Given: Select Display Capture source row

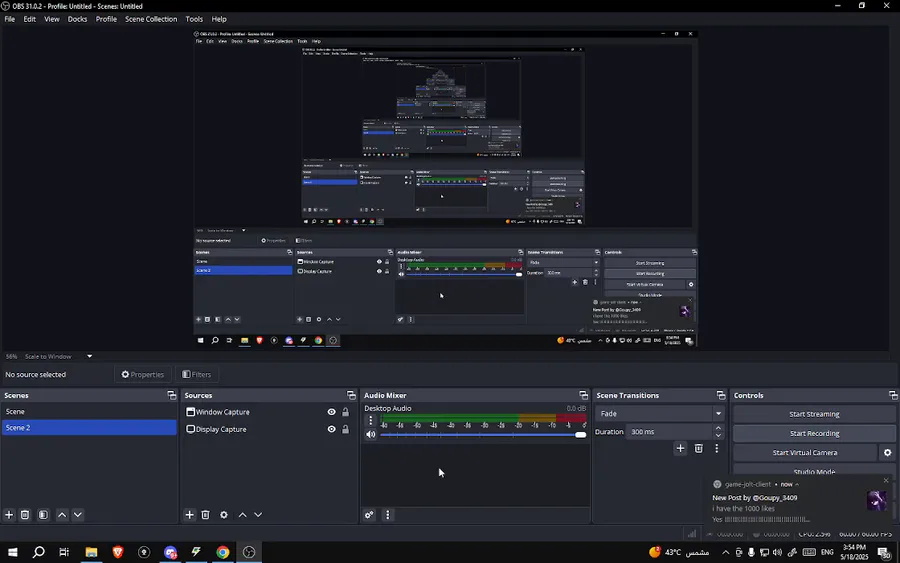Looking at the screenshot, I should point(269,429).
